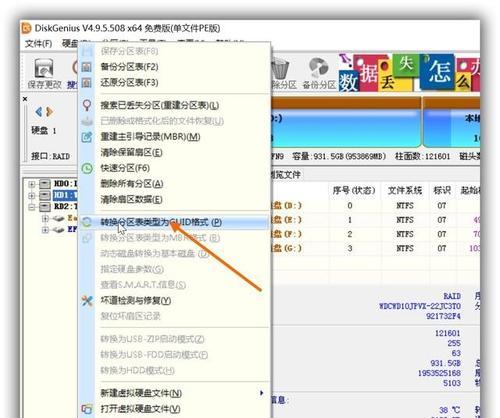Click the model text WDCWD10JPVX-22JC3T0
Viewport: 500px width, 418px height.
point(420,306)
